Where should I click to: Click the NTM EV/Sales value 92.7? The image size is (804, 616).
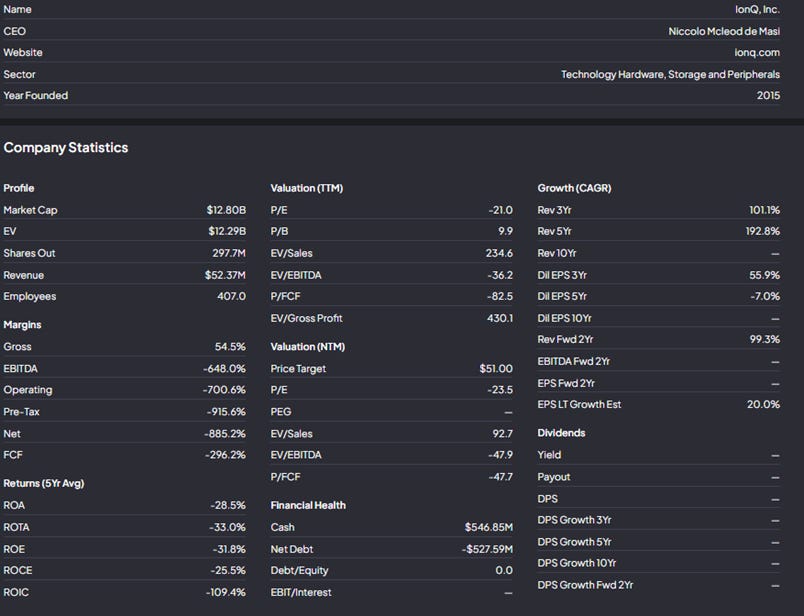pyautogui.click(x=502, y=434)
